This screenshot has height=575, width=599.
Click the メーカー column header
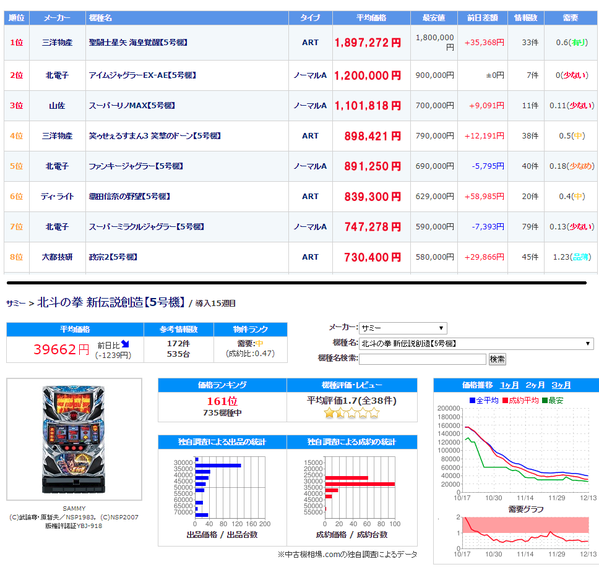pos(57,18)
